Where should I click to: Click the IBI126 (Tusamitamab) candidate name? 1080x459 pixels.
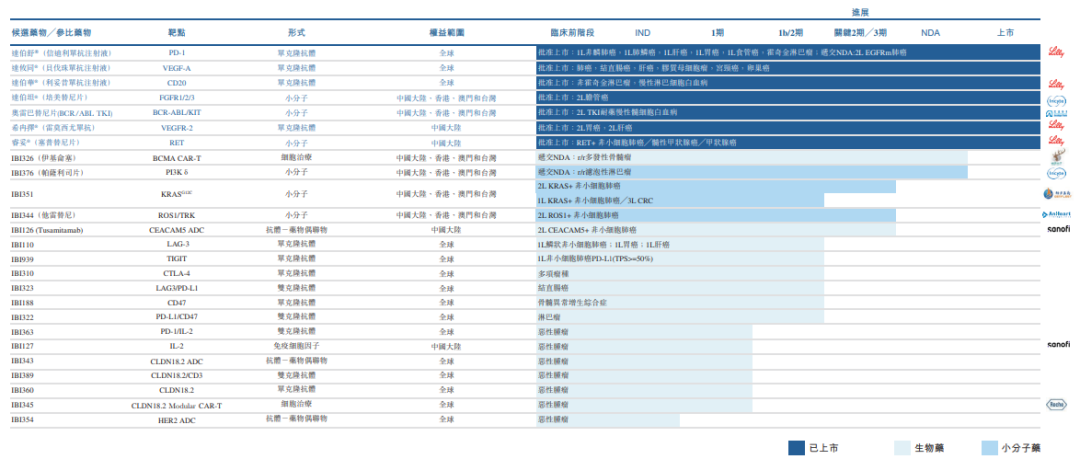pyautogui.click(x=47, y=230)
